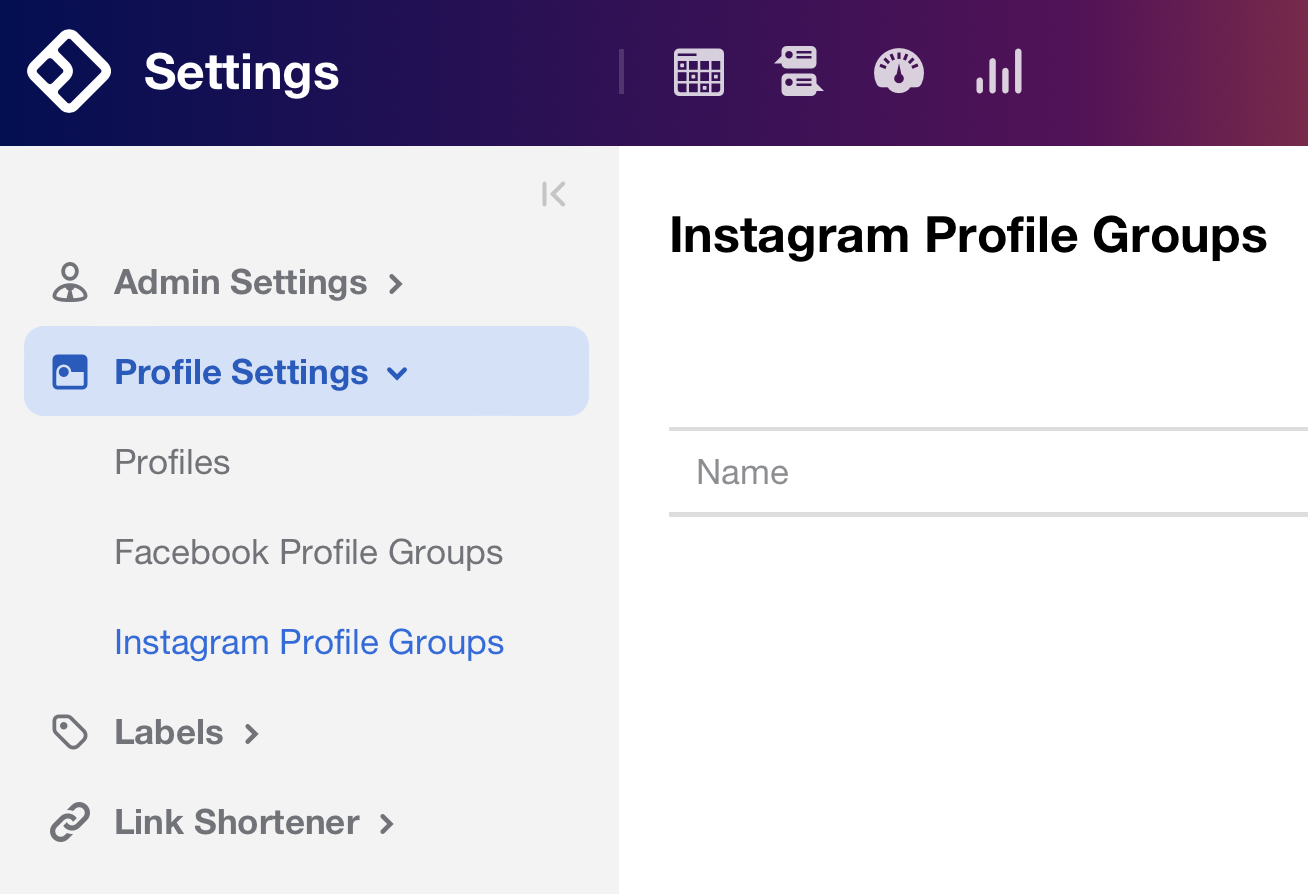
Task: Click the Admin Settings person icon
Action: point(70,281)
